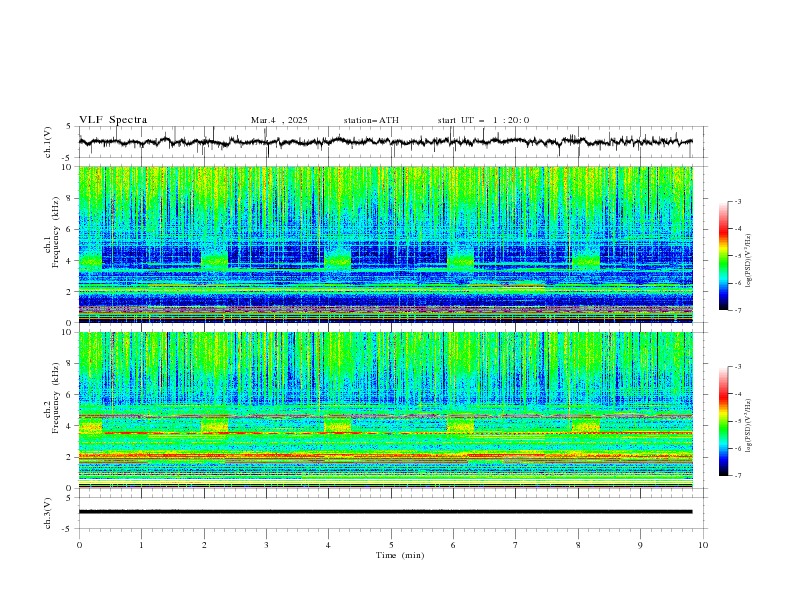792x612 pixels.
Task: Click the ch.2 spectrogram panel
Action: click(385, 410)
